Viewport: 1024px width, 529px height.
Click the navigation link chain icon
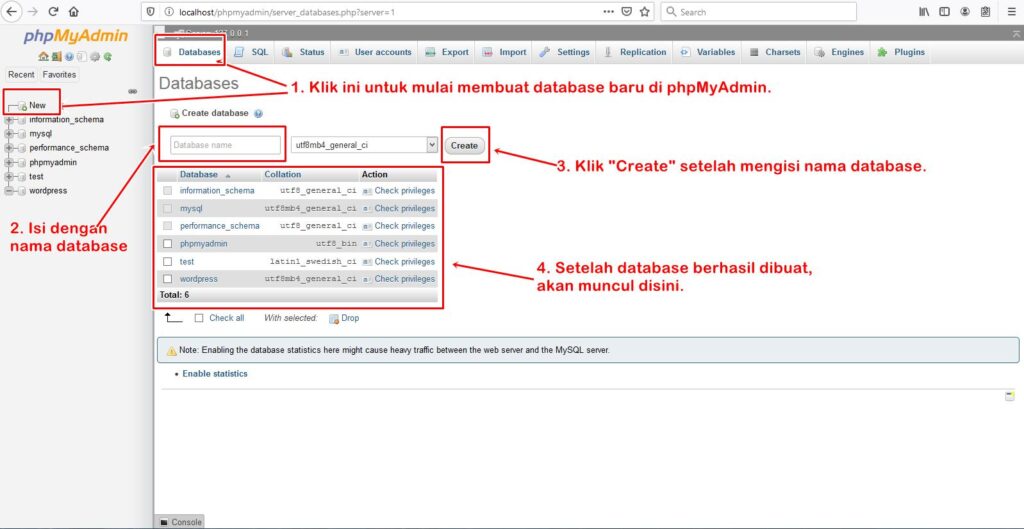[x=133, y=91]
